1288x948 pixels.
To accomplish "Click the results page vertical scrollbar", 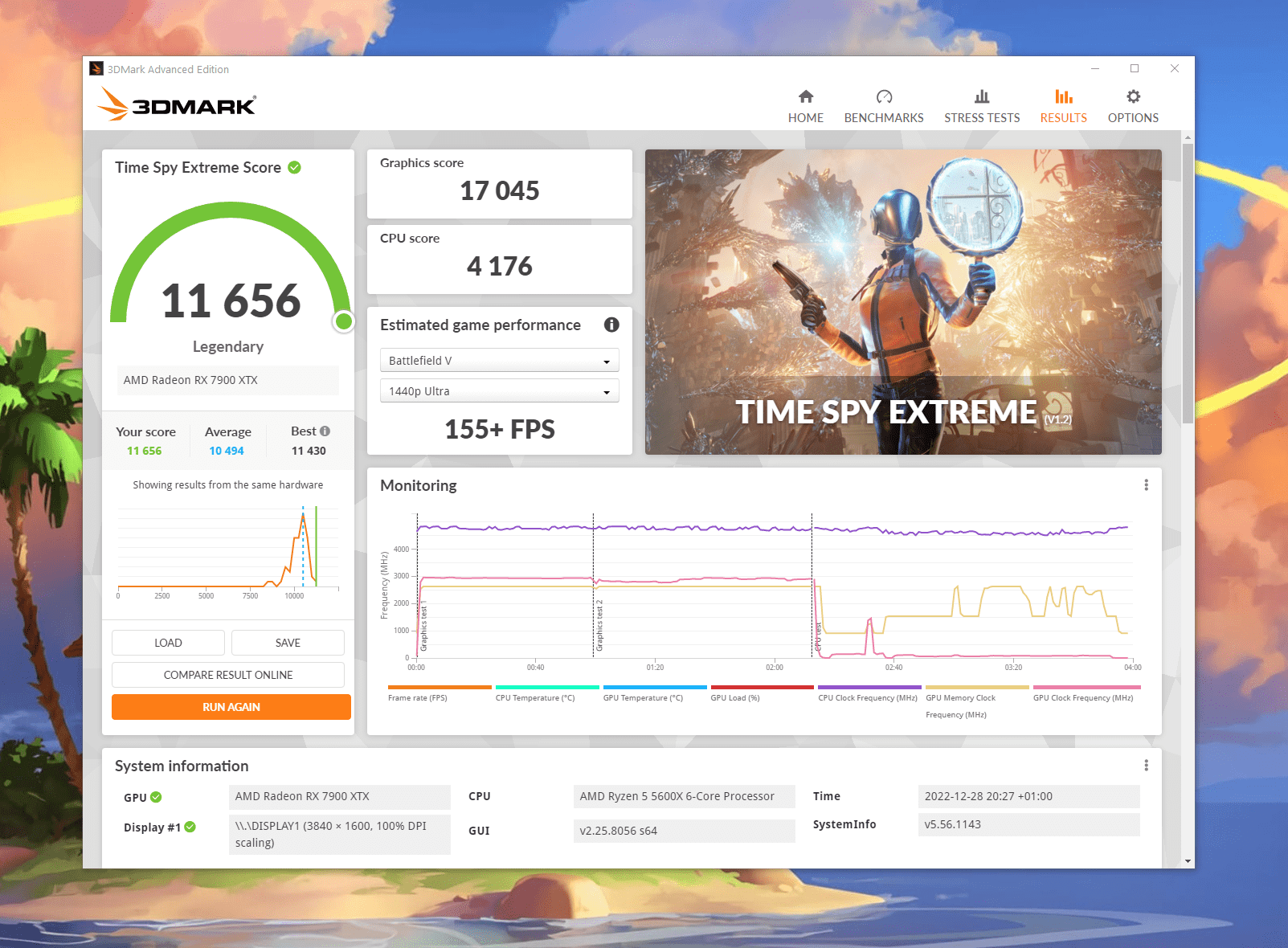I will tap(1188, 284).
